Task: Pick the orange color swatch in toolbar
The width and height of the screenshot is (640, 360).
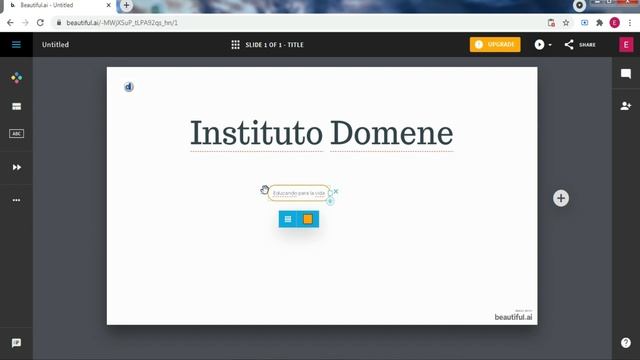Action: pyautogui.click(x=308, y=219)
